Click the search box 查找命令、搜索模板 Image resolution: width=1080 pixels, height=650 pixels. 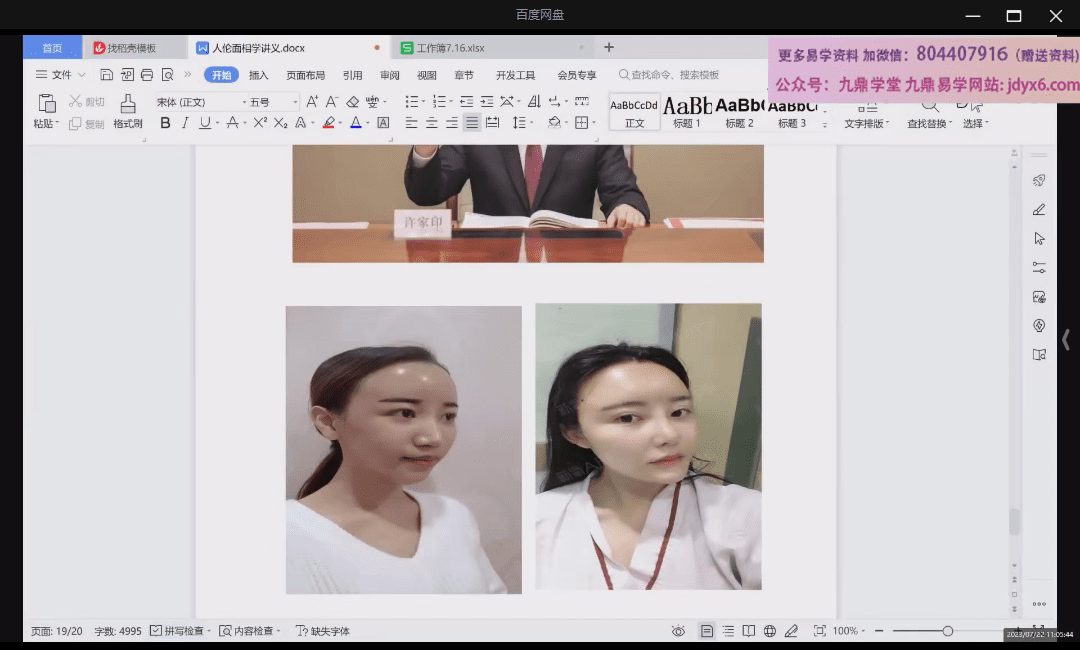674,75
